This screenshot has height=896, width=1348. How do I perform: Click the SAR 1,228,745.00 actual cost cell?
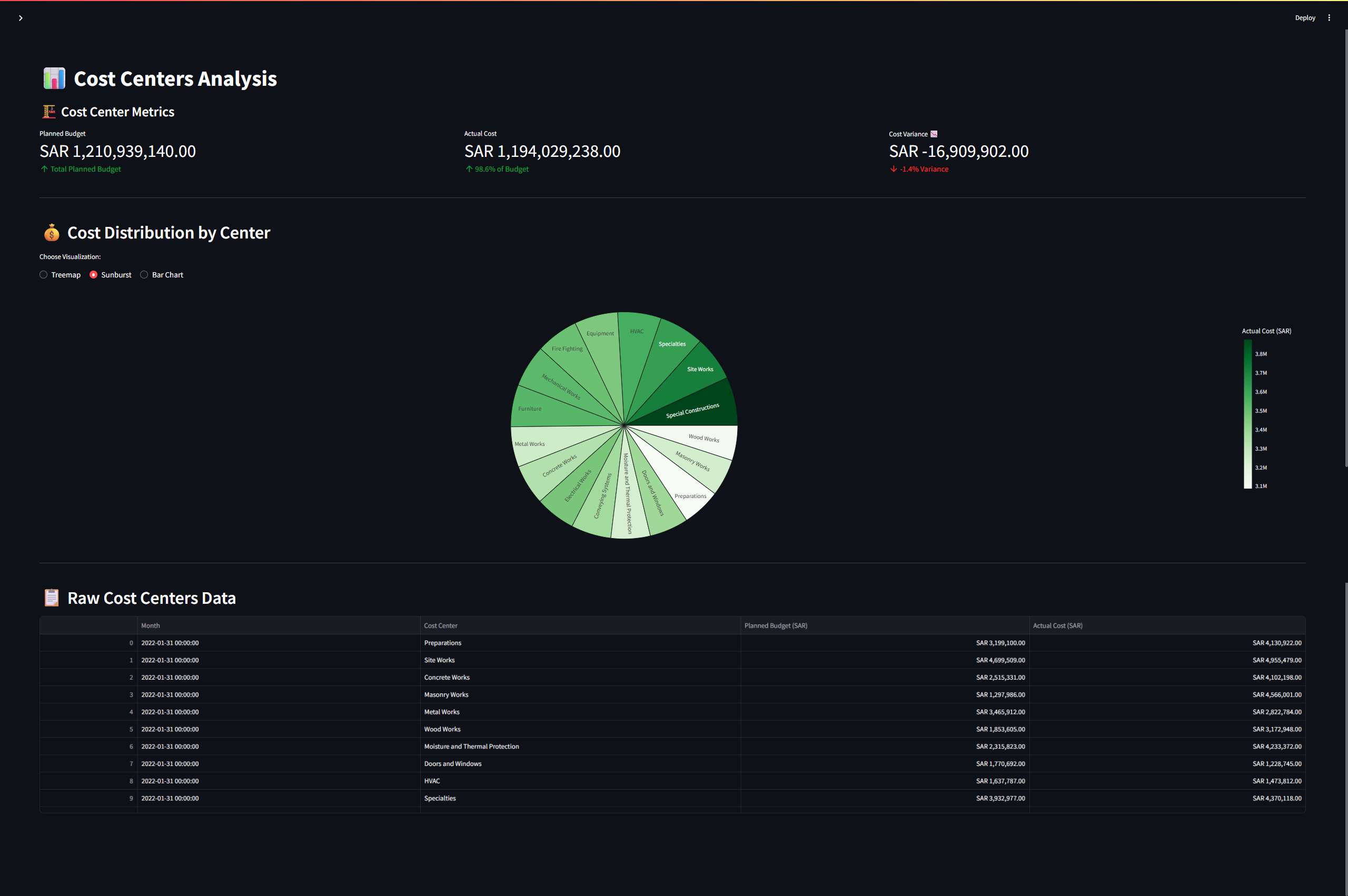click(x=1167, y=764)
